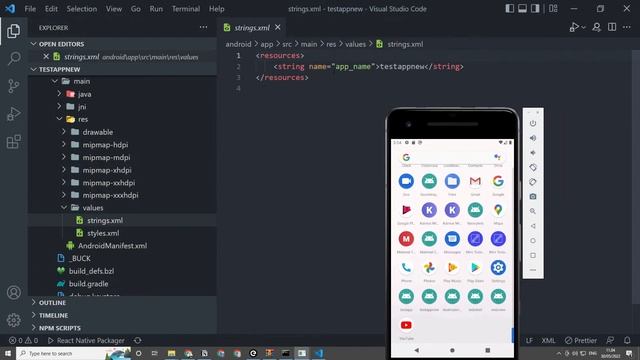Open AndroidManifest.xml in the file tree
Viewport: 640px width, 360px height.
coord(112,246)
